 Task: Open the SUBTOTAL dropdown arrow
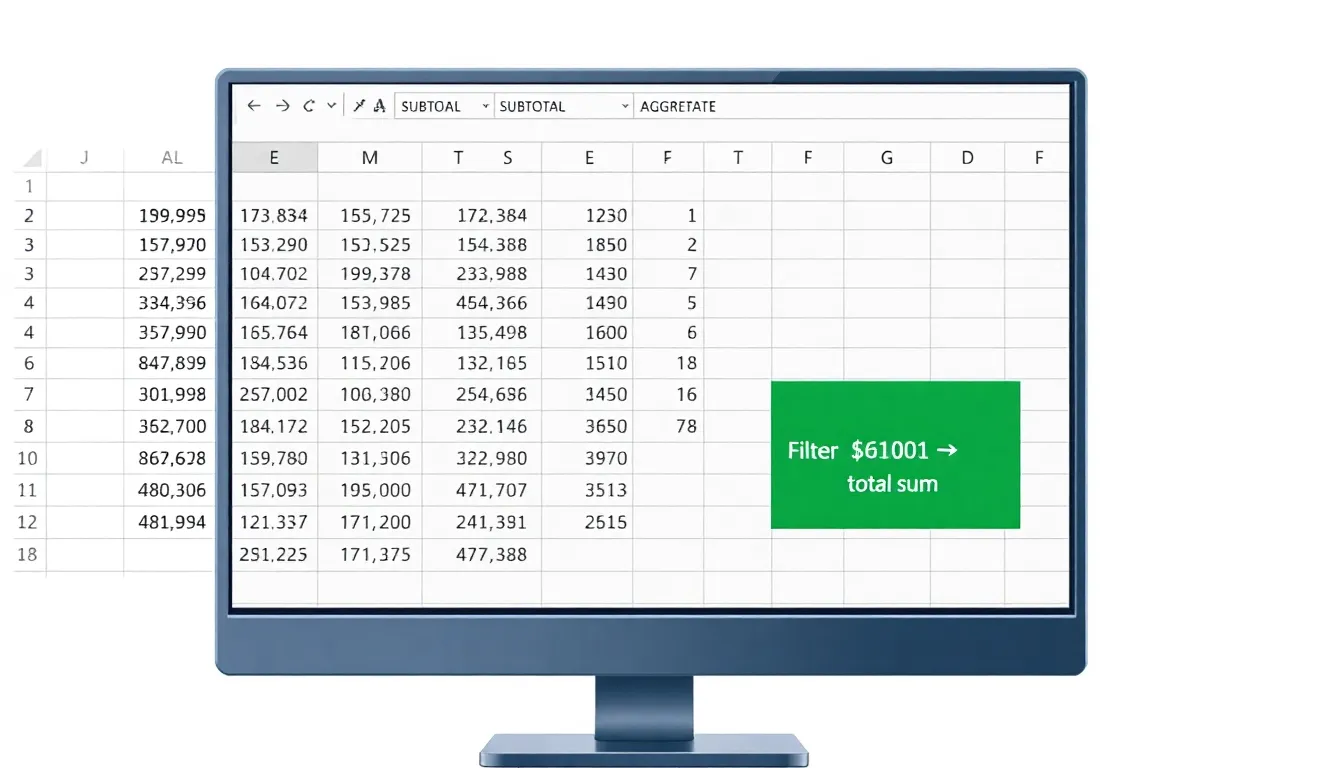625,106
